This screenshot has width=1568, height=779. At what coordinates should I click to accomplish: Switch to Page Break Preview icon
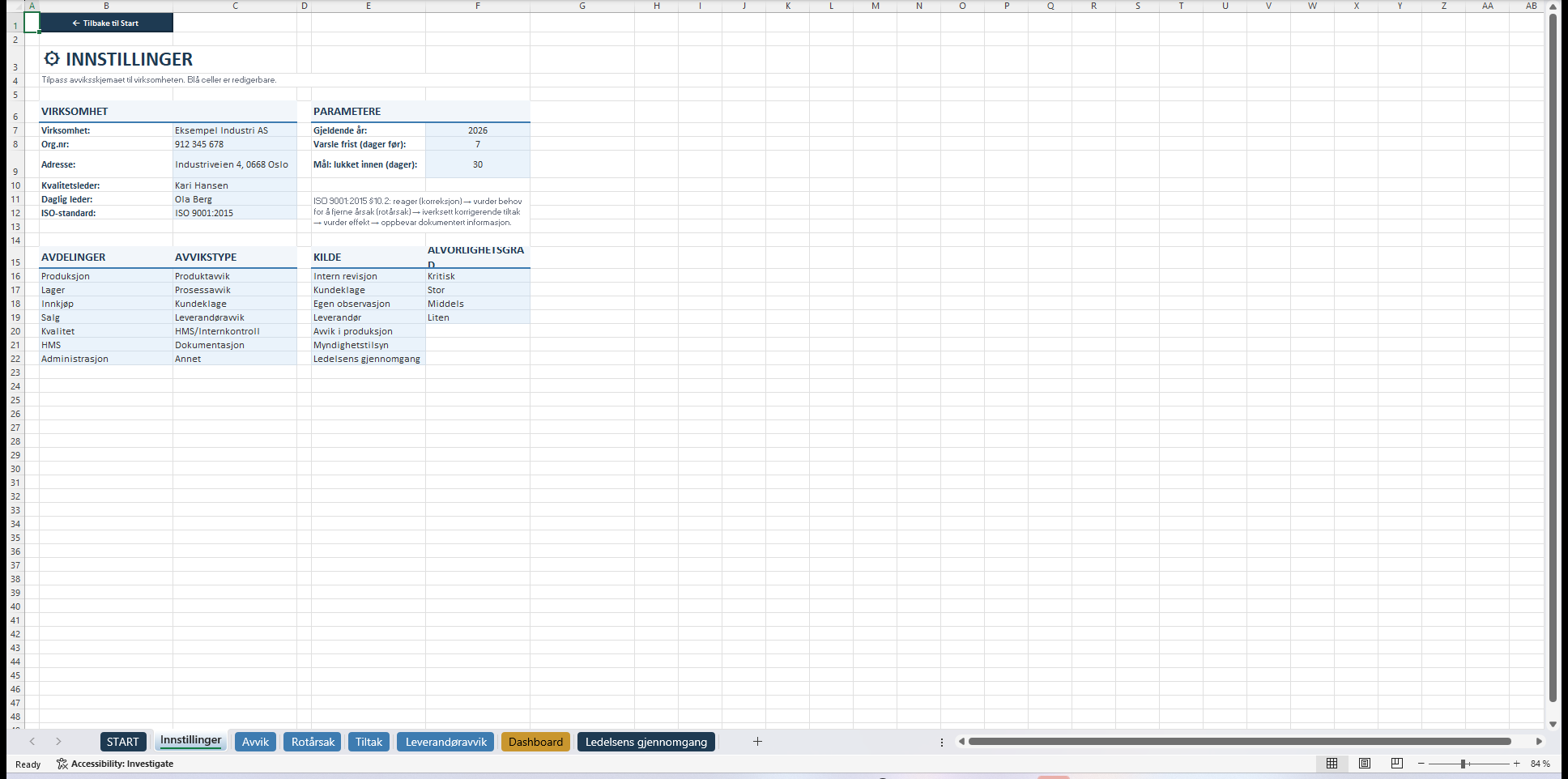click(x=1397, y=764)
